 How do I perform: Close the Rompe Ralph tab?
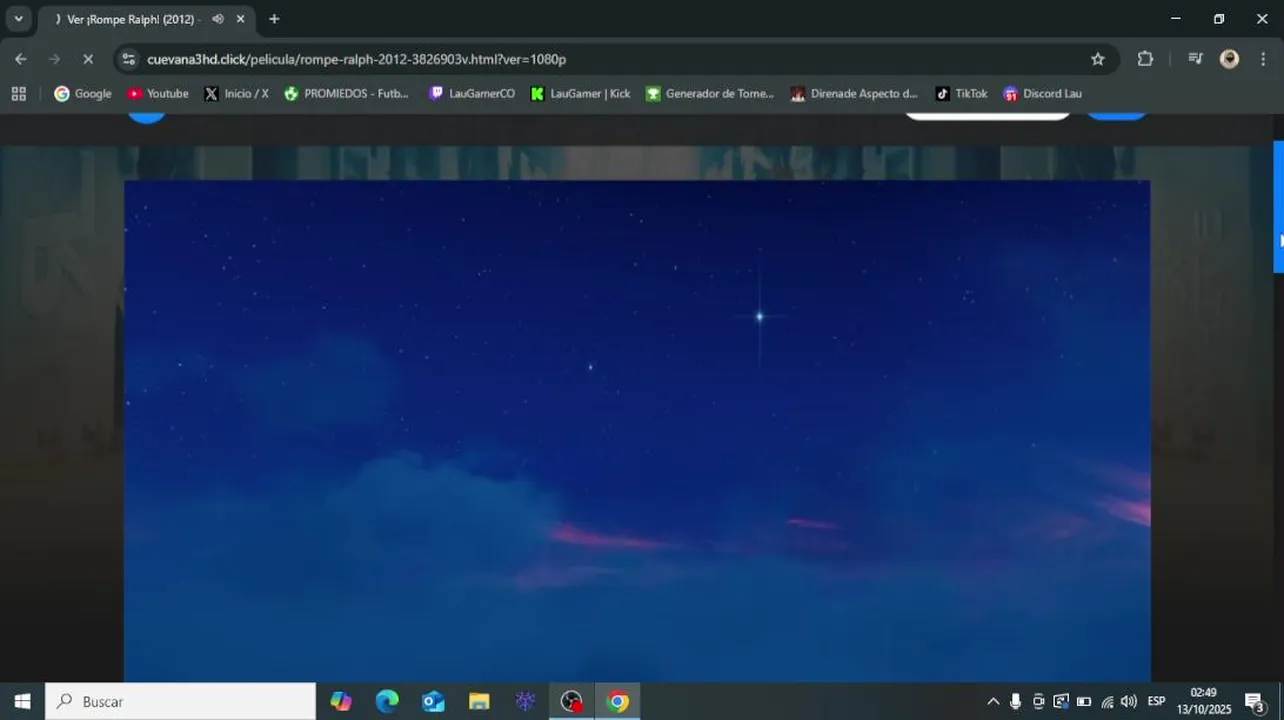pos(240,19)
